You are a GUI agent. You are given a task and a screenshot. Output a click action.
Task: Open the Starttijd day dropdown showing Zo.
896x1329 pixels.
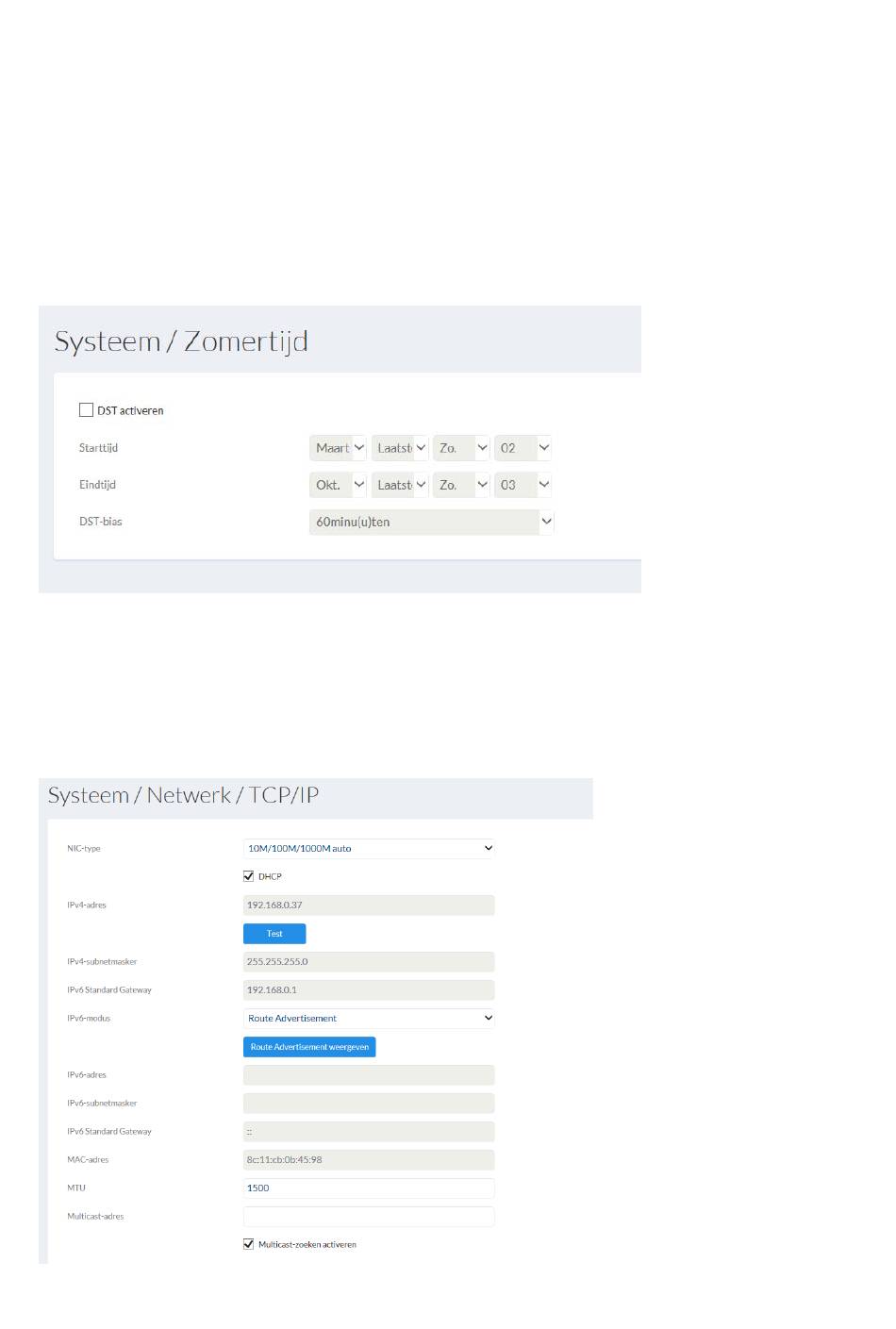[x=461, y=448]
